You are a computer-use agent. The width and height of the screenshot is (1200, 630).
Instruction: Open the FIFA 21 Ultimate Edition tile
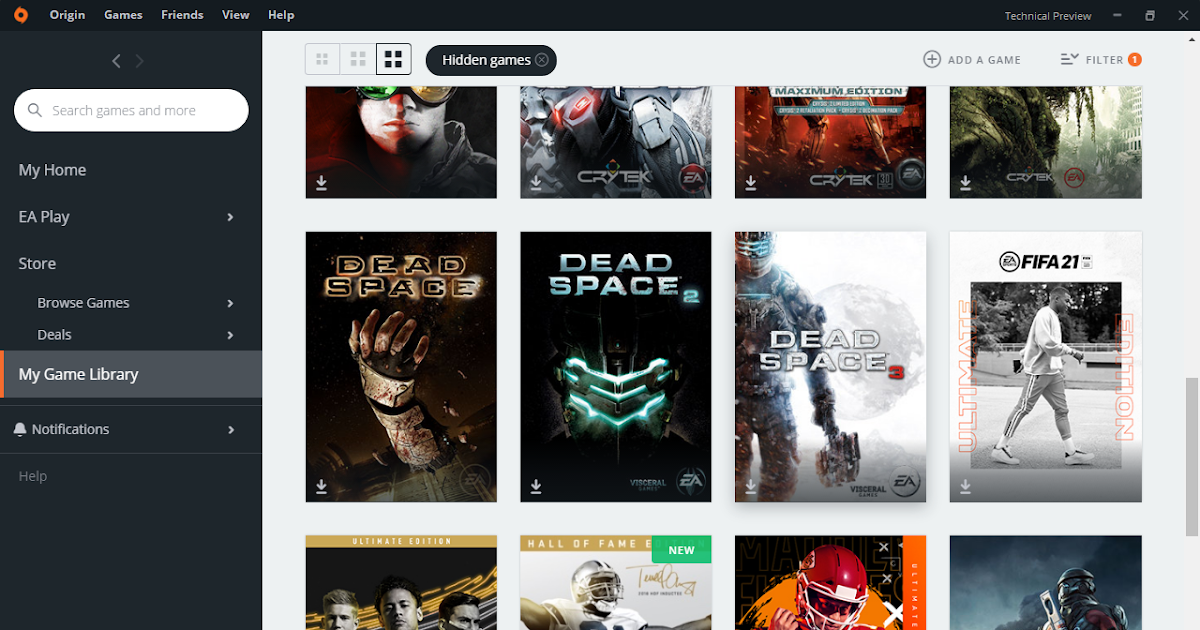(1045, 367)
